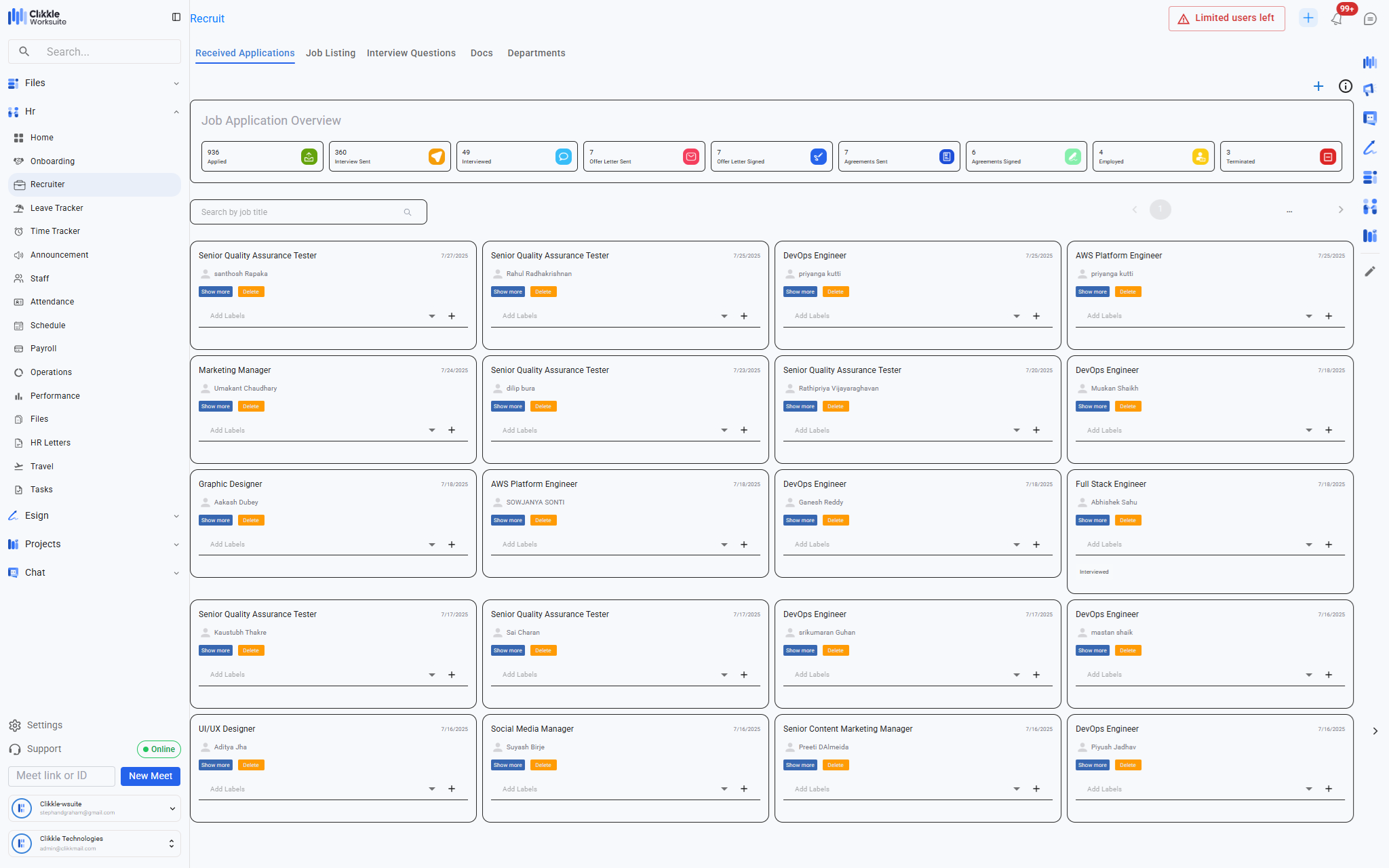Screen dimensions: 1389x868
Task: Delete the Graphic Designer application
Action: click(251, 521)
